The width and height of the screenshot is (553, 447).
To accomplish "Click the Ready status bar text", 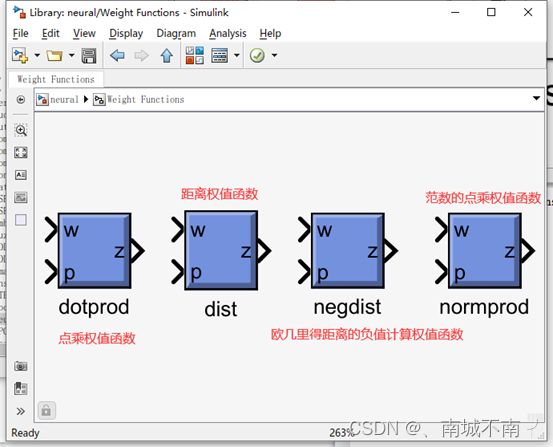I will [x=25, y=433].
